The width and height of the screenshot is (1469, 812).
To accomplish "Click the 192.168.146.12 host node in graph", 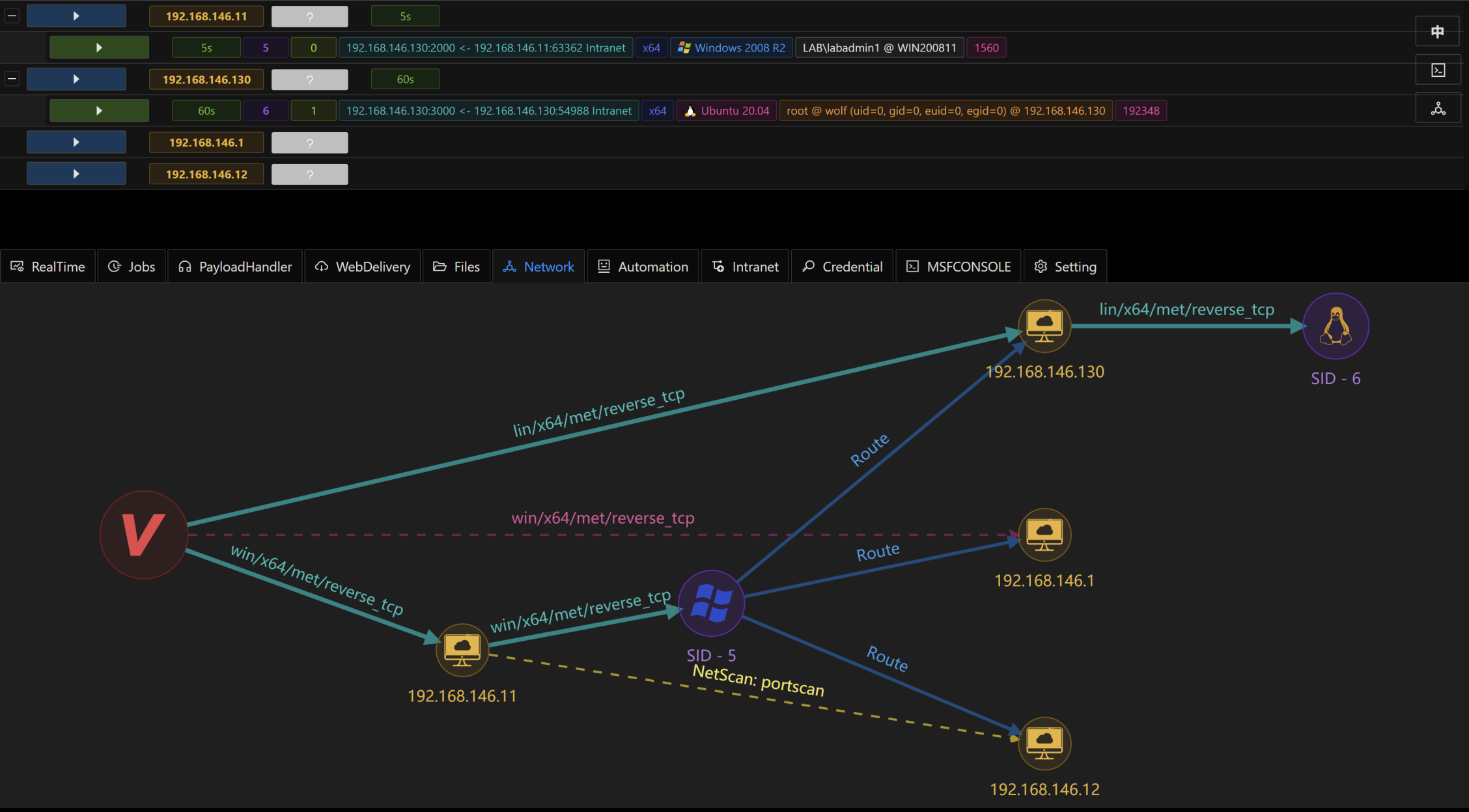I will pos(1044,743).
